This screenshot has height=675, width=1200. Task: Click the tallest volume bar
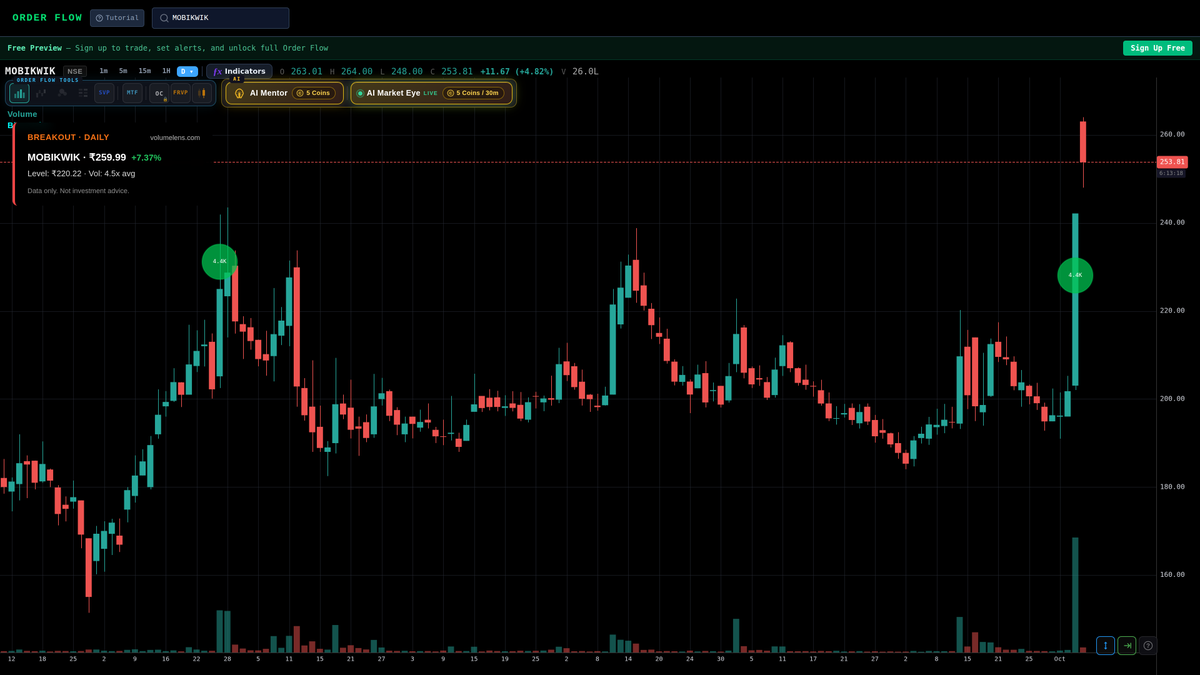tap(1075, 595)
